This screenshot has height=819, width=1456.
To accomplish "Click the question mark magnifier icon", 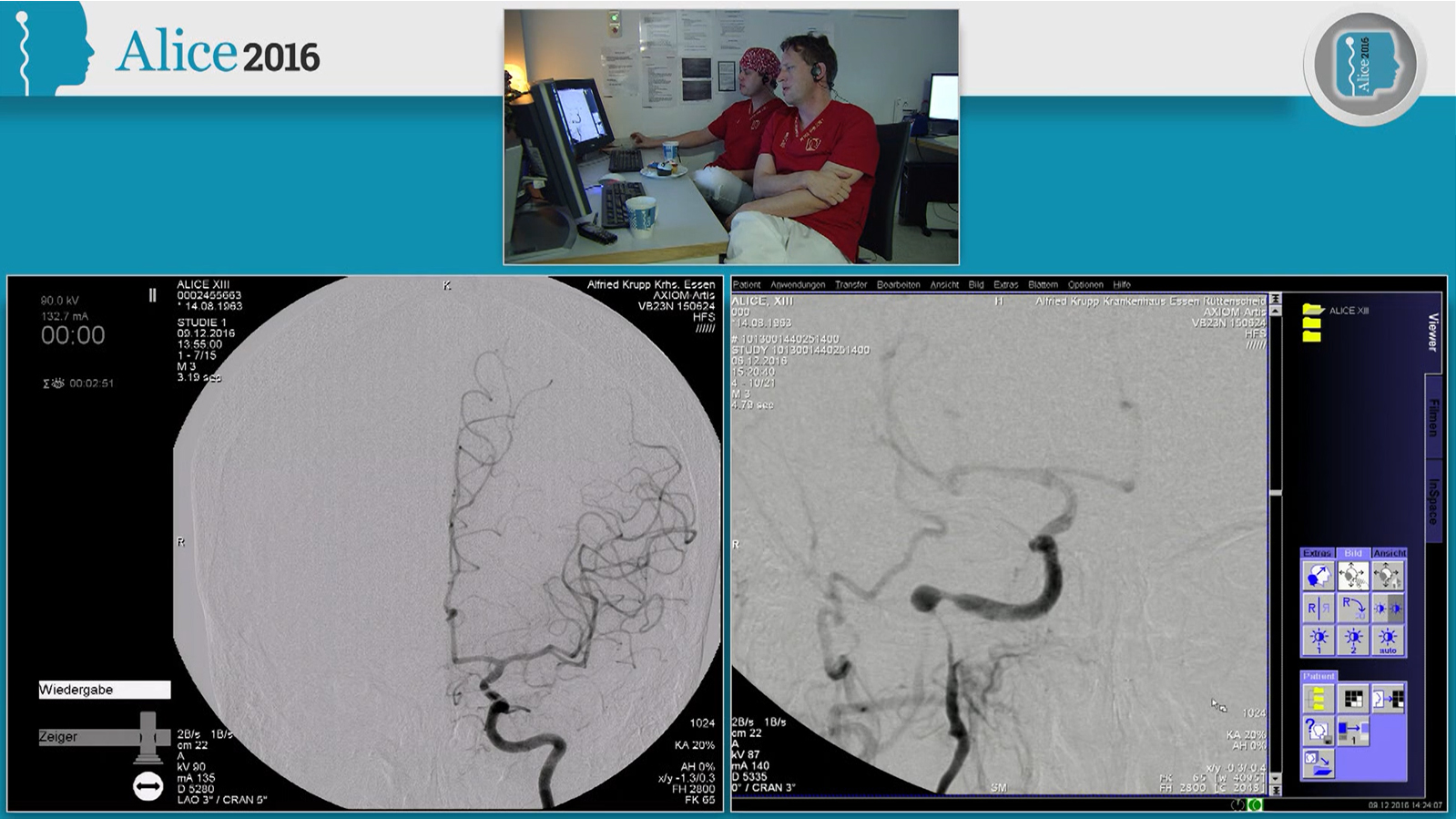I will coord(1318,731).
